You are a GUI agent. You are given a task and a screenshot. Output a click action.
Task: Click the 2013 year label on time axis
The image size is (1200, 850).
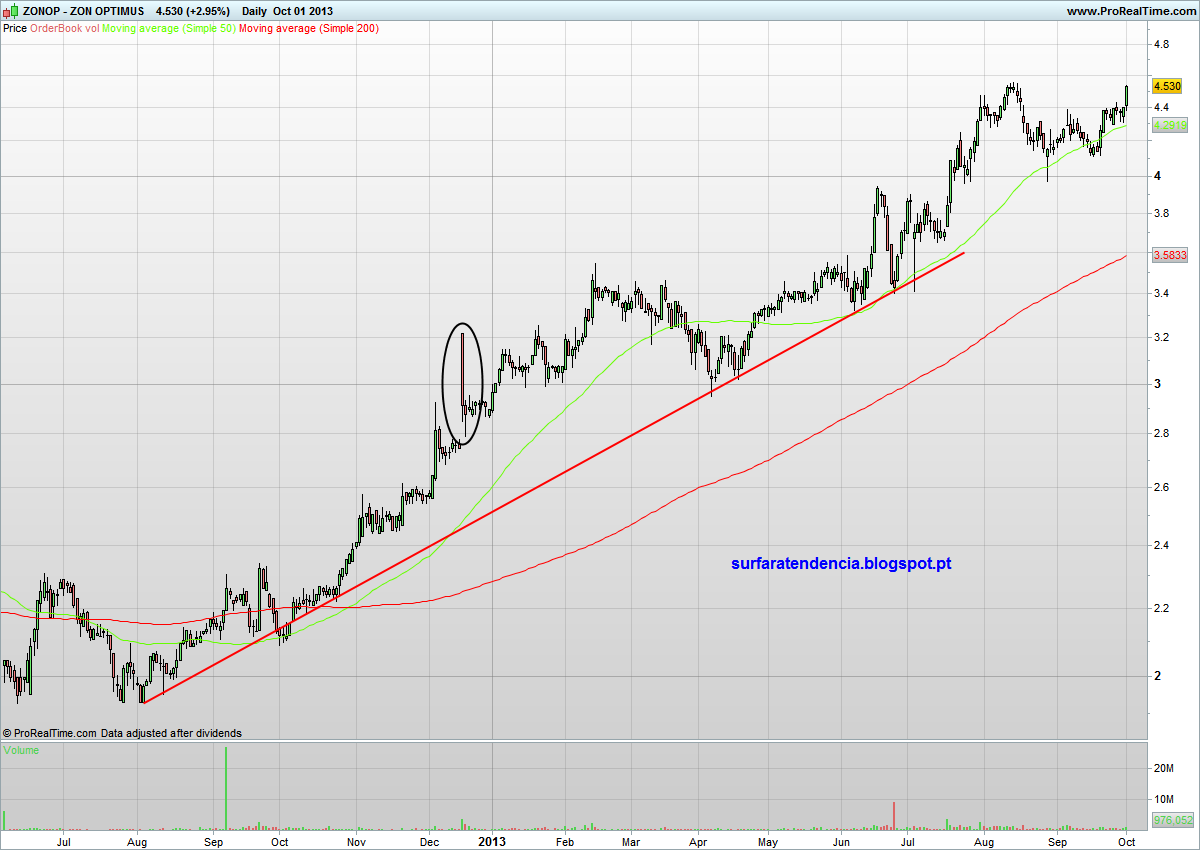point(494,842)
